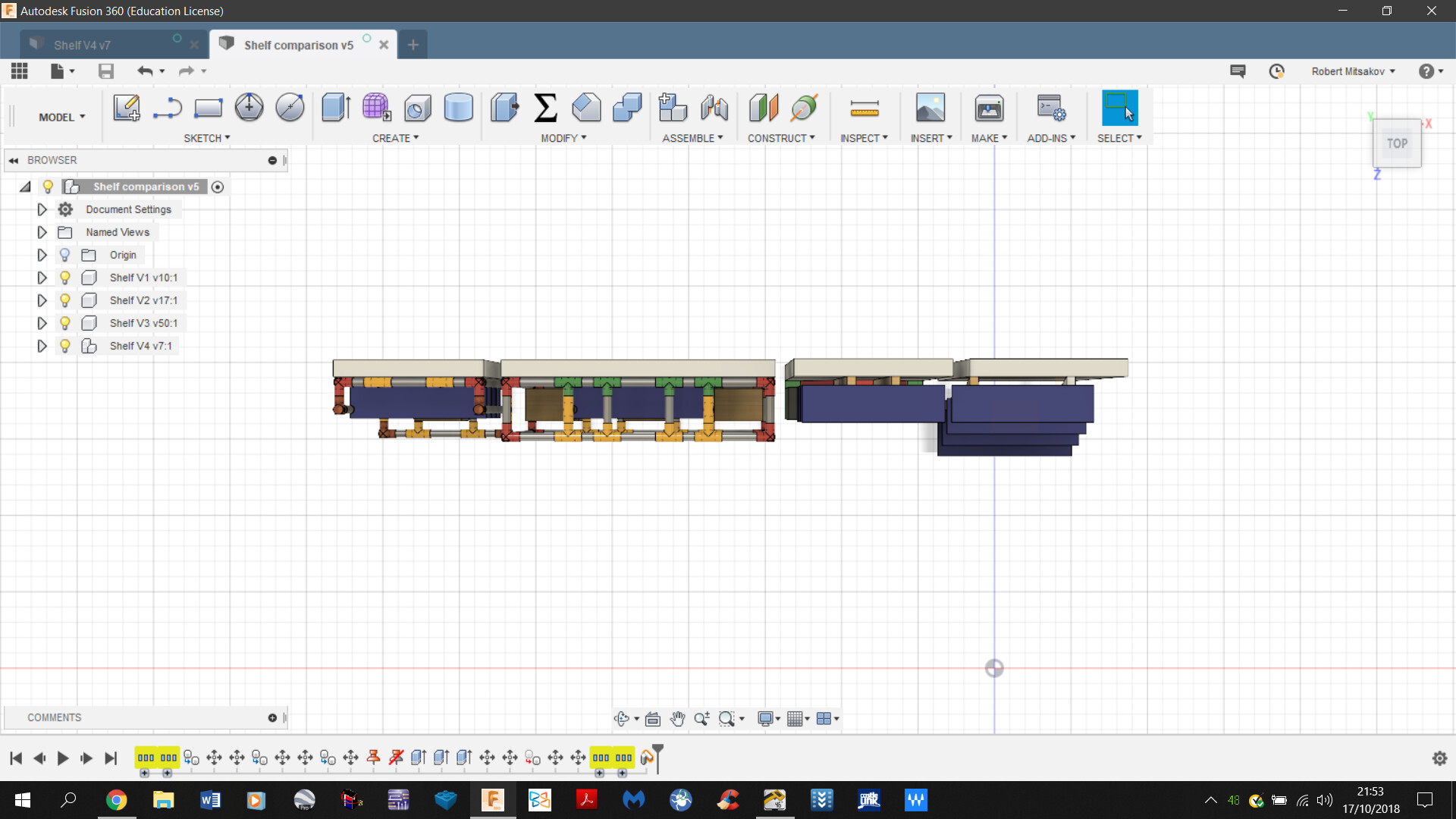Open Windows Start menu
The width and height of the screenshot is (1456, 819).
[23, 800]
